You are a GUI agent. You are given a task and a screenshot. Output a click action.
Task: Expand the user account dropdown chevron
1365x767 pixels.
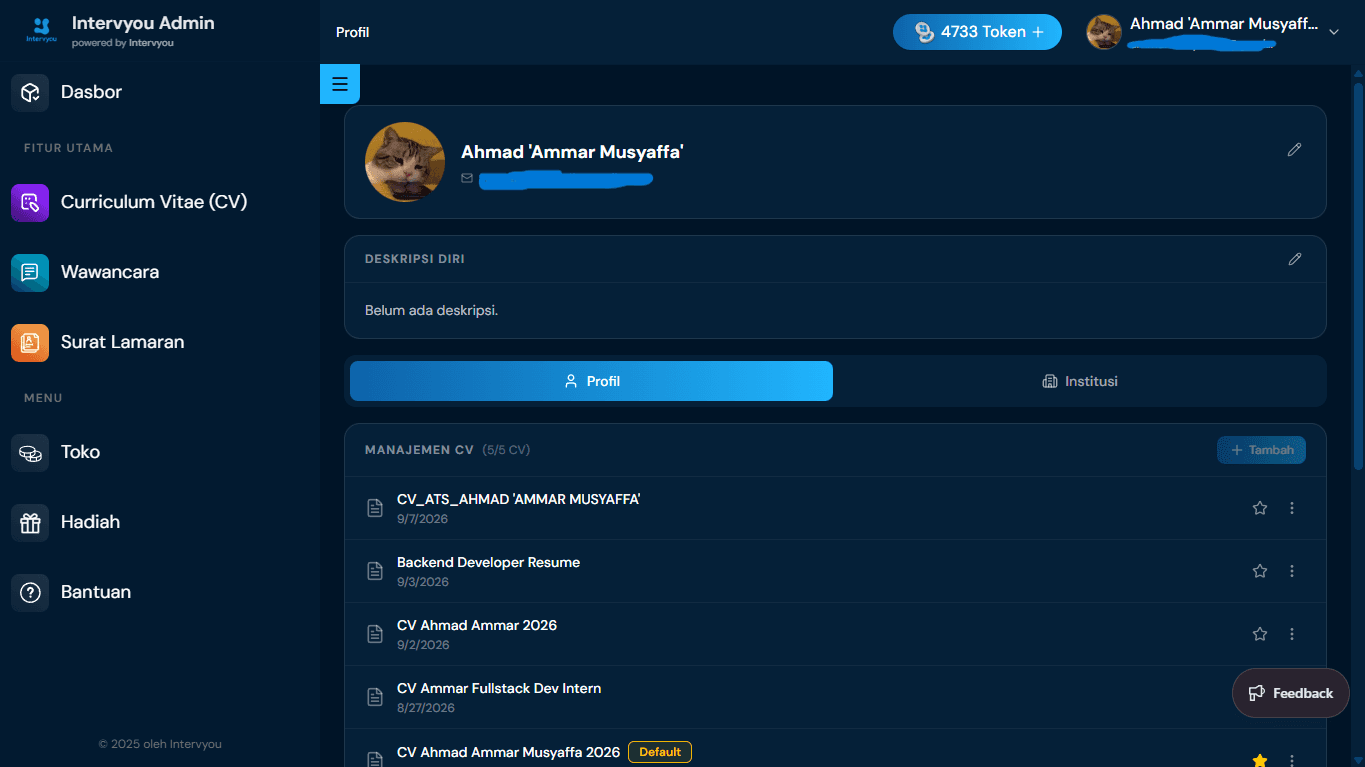(x=1333, y=32)
